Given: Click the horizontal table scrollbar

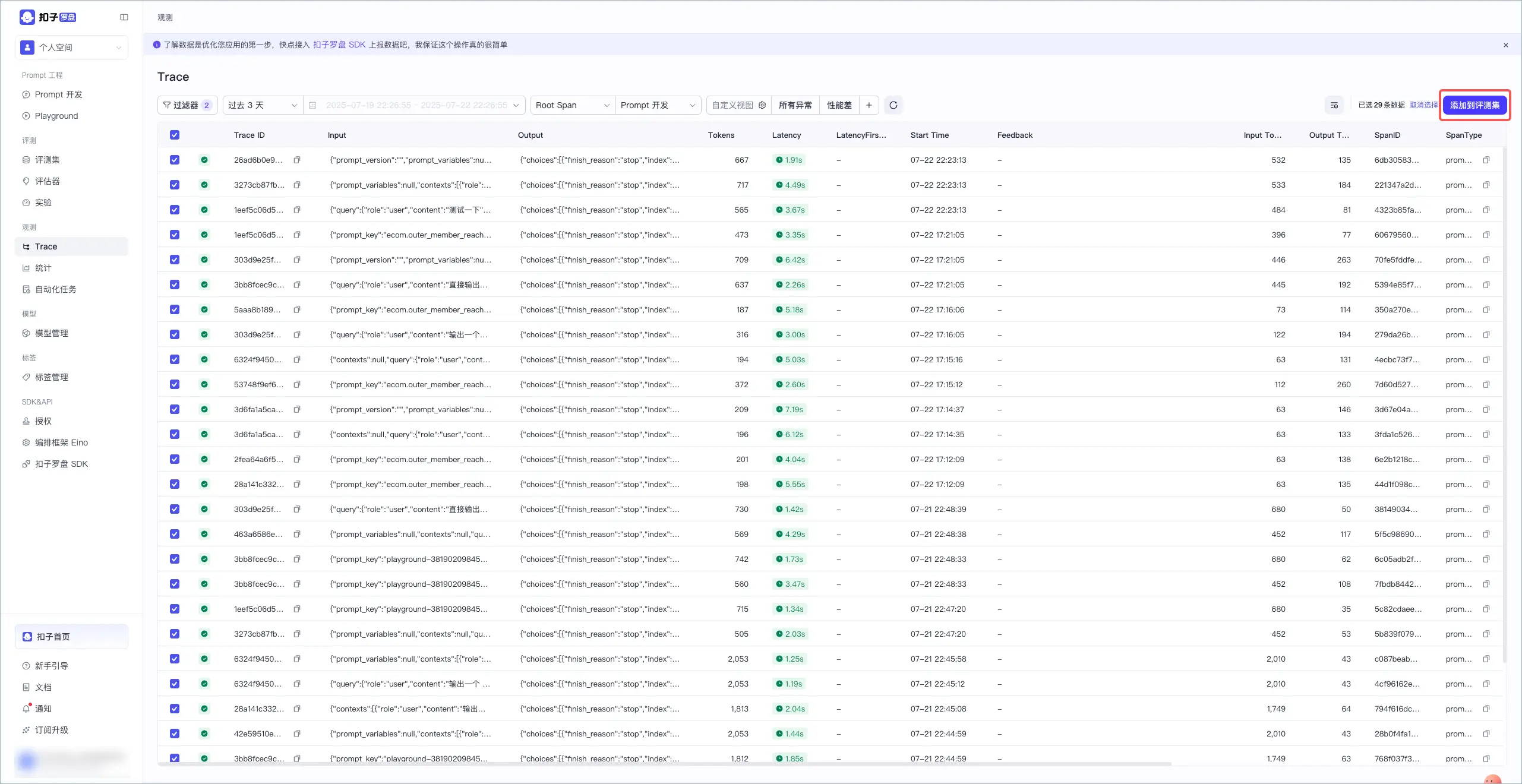Looking at the screenshot, I should 665,764.
